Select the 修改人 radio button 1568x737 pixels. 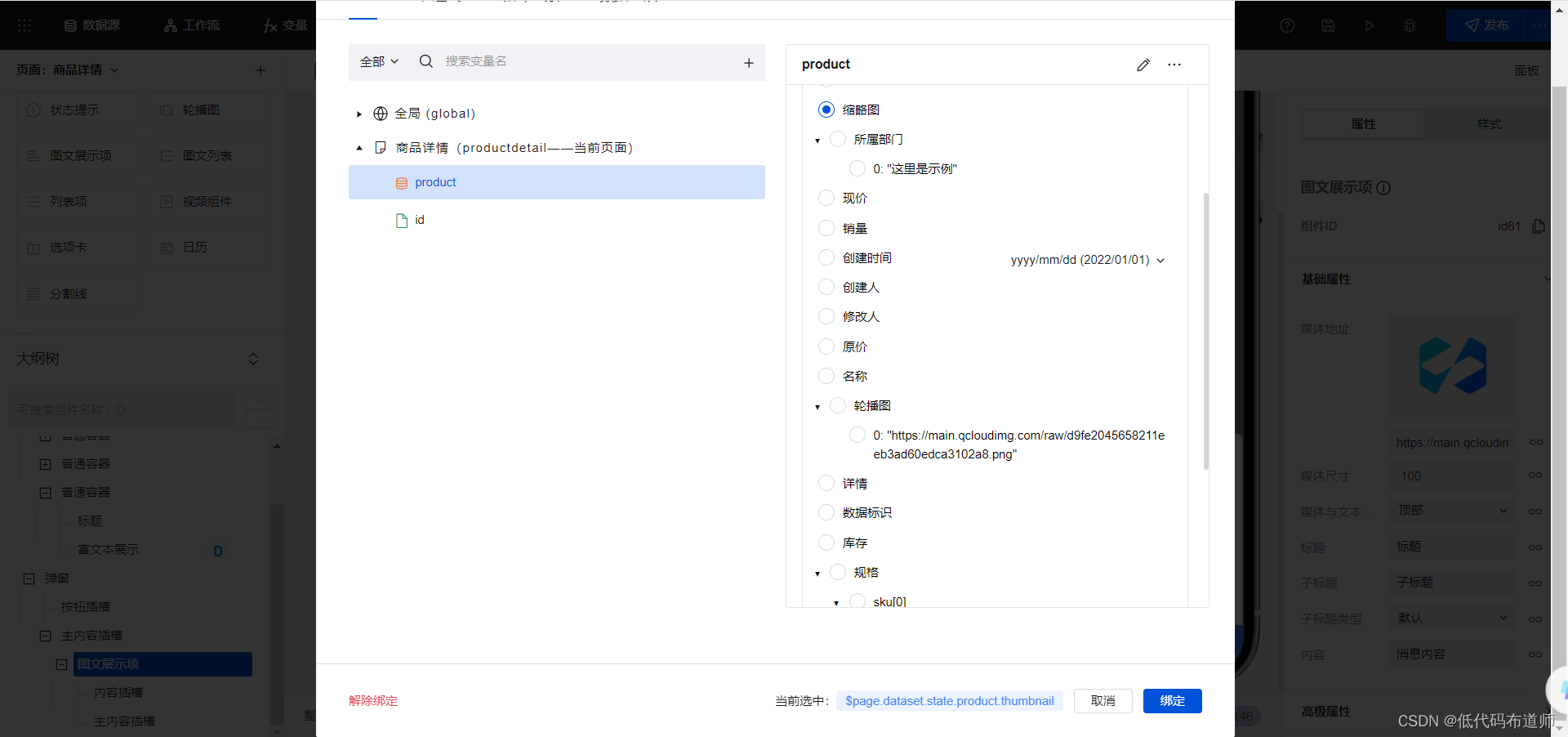click(826, 317)
